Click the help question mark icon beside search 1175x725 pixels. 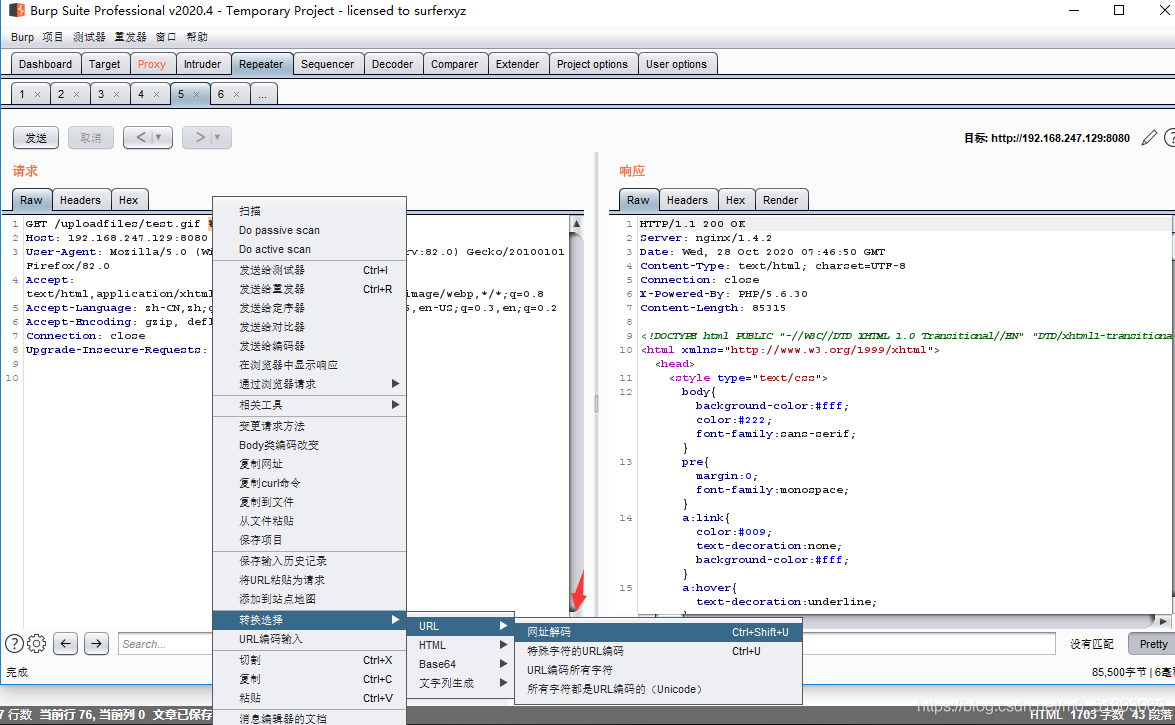[x=14, y=644]
